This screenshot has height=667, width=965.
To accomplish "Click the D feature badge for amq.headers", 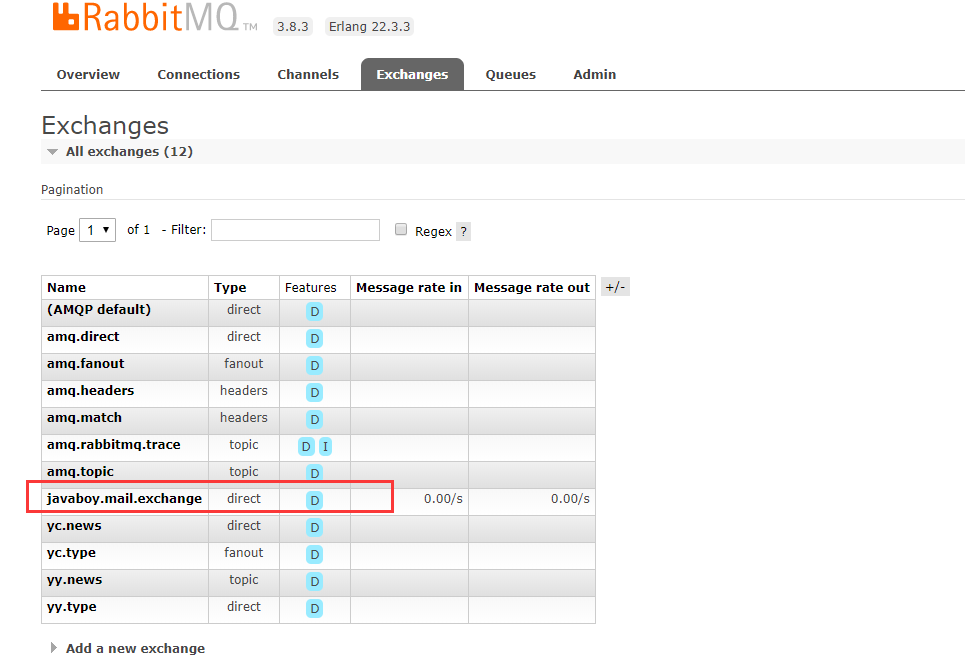I will click(x=314, y=393).
